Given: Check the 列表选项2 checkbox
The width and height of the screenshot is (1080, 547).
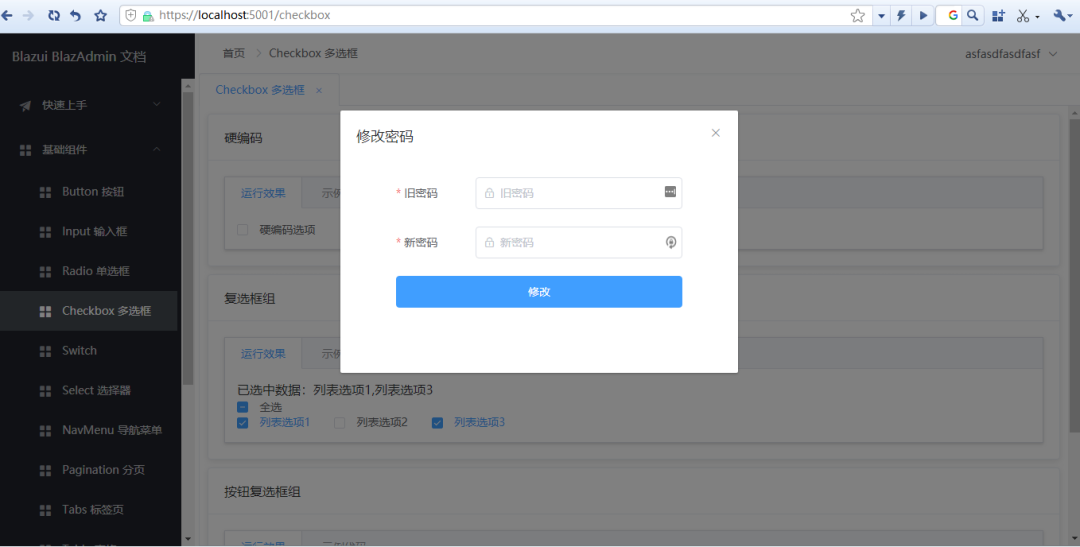Looking at the screenshot, I should [340, 422].
